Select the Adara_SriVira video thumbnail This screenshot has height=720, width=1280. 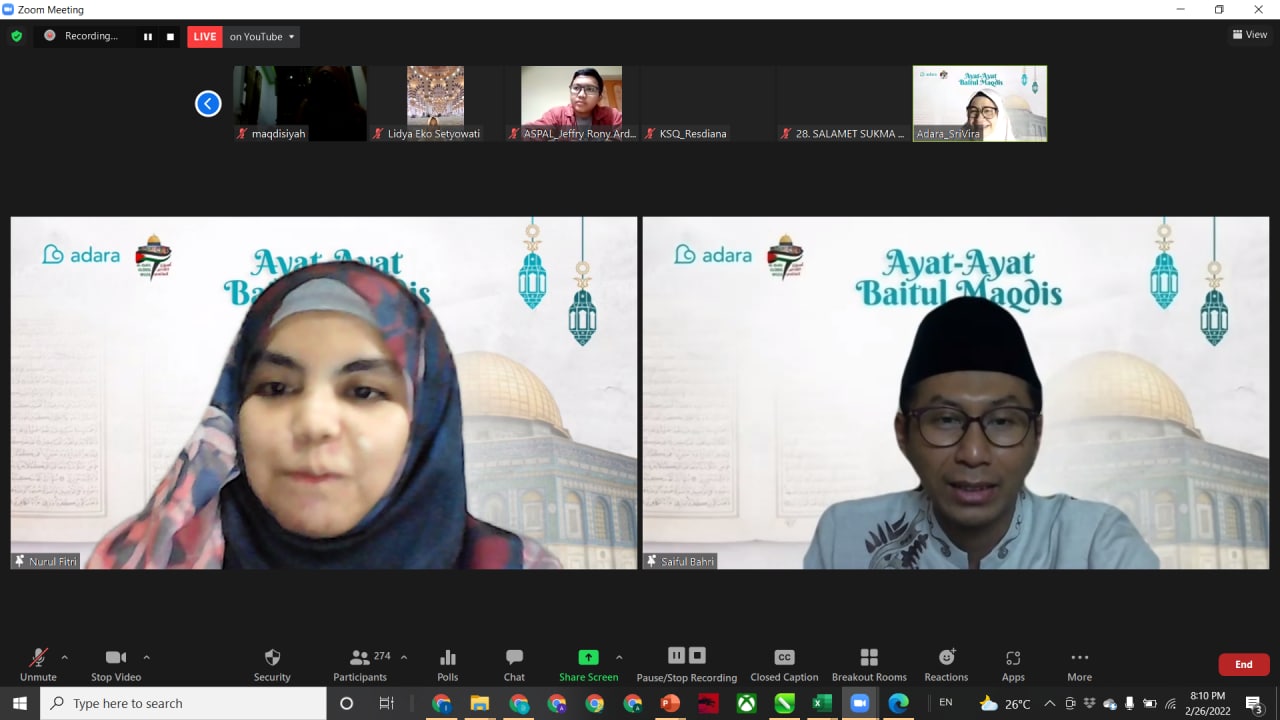point(979,103)
